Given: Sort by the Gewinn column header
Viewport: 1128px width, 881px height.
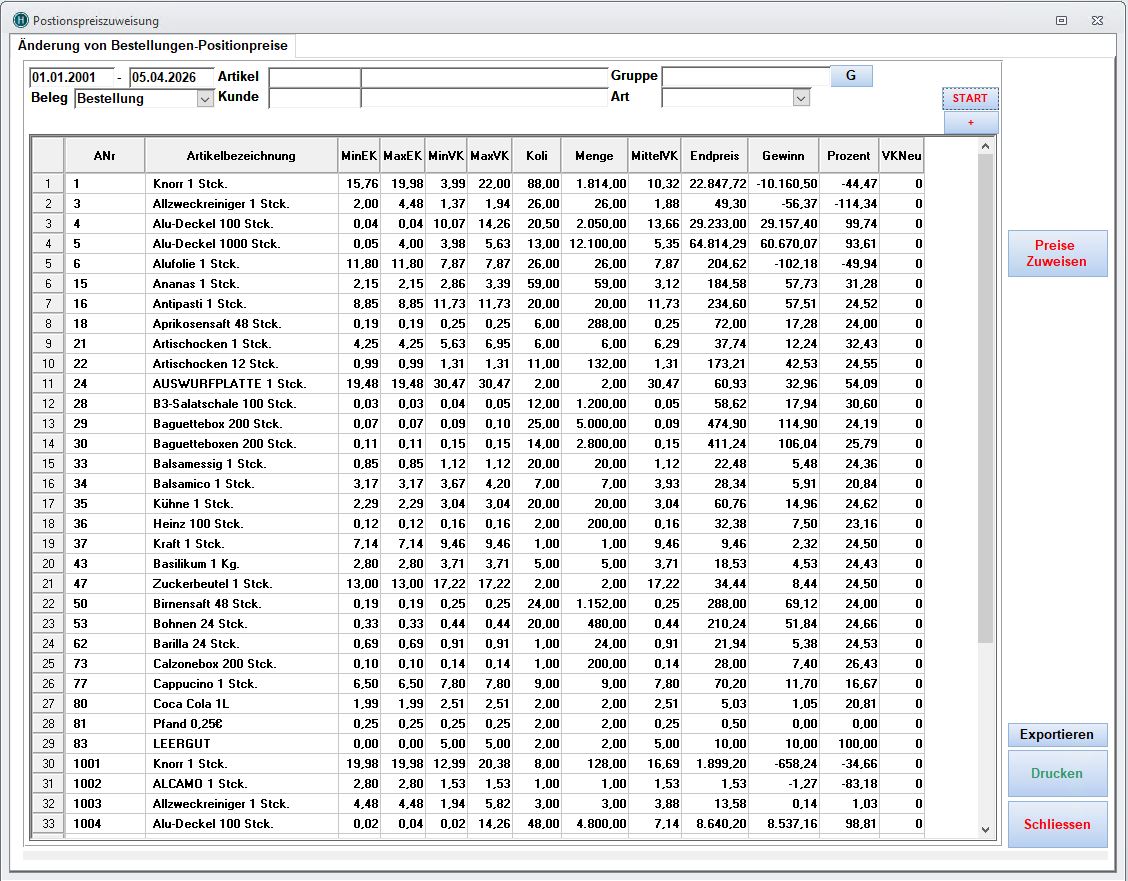Looking at the screenshot, I should click(783, 155).
